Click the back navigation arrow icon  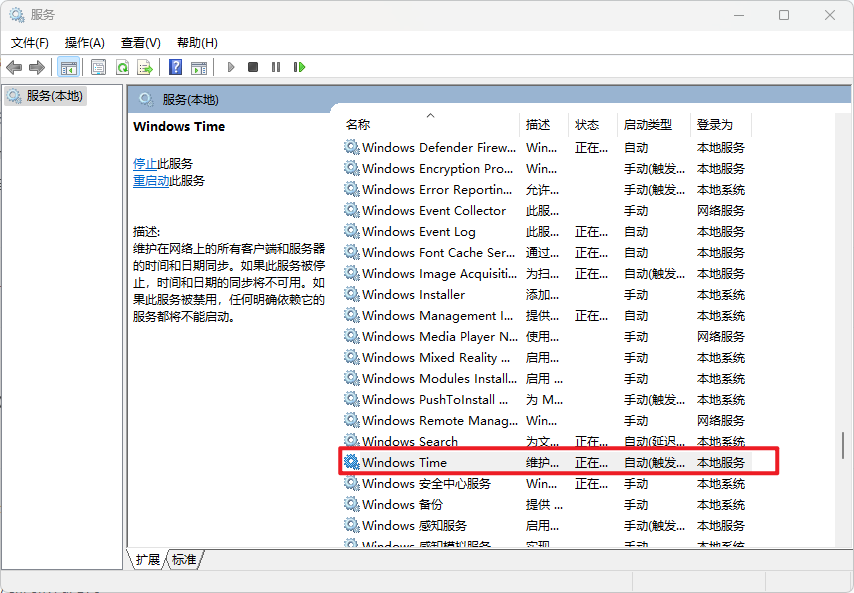tap(14, 67)
